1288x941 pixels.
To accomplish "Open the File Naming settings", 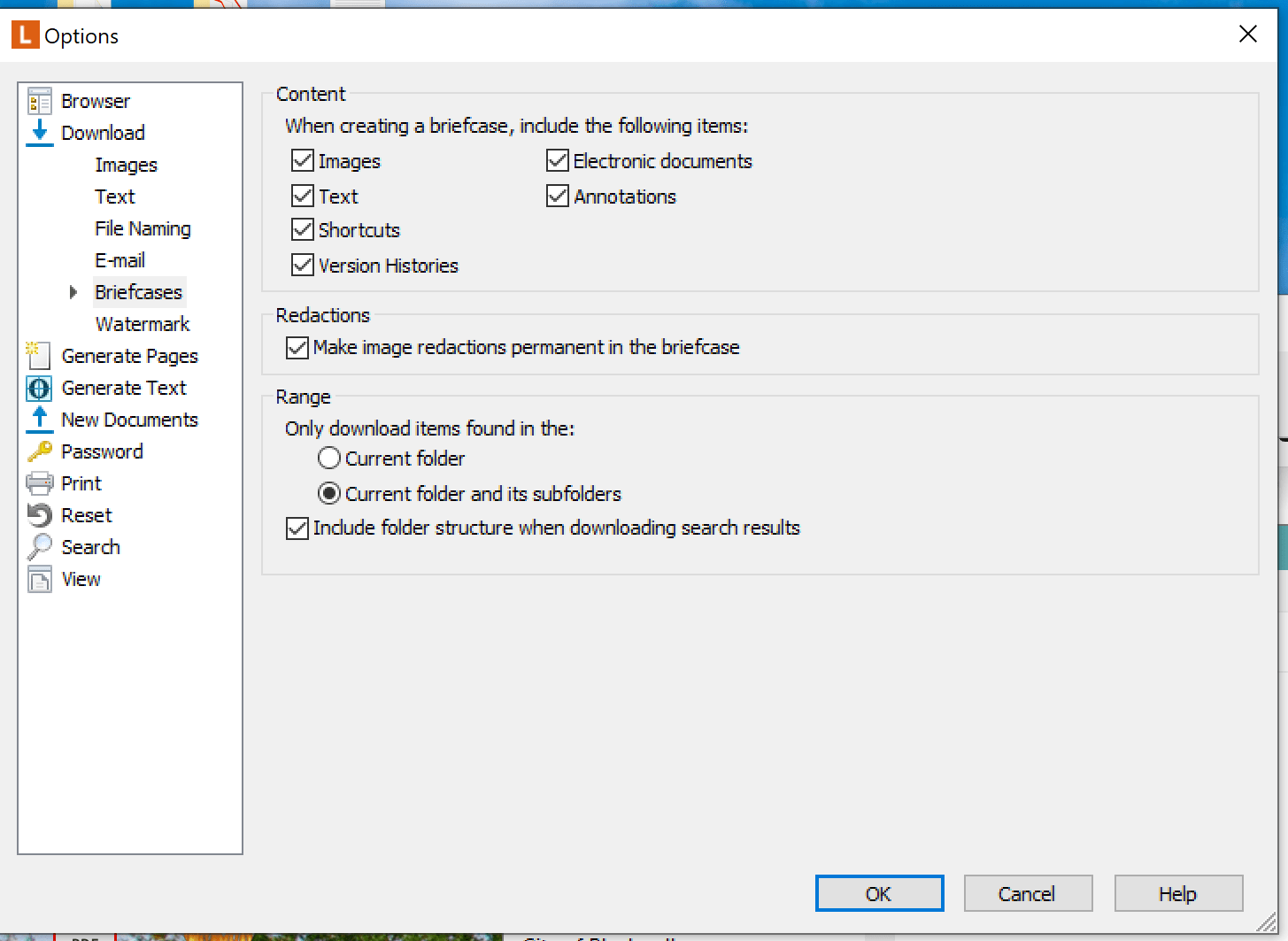I will click(x=143, y=228).
